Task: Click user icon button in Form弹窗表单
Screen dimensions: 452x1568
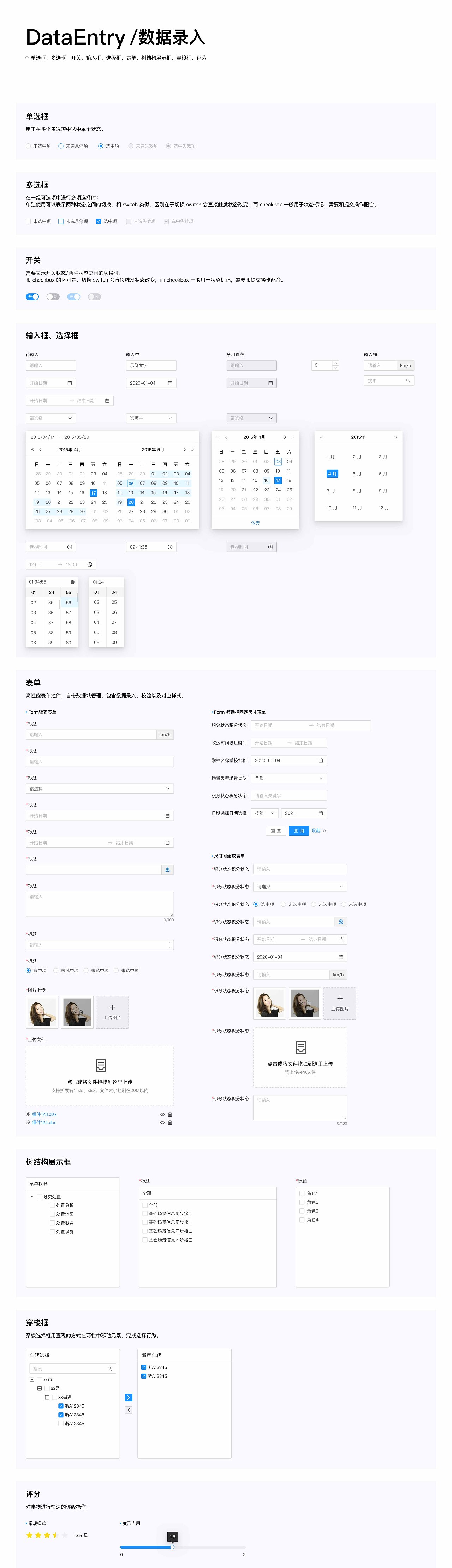Action: [x=168, y=869]
